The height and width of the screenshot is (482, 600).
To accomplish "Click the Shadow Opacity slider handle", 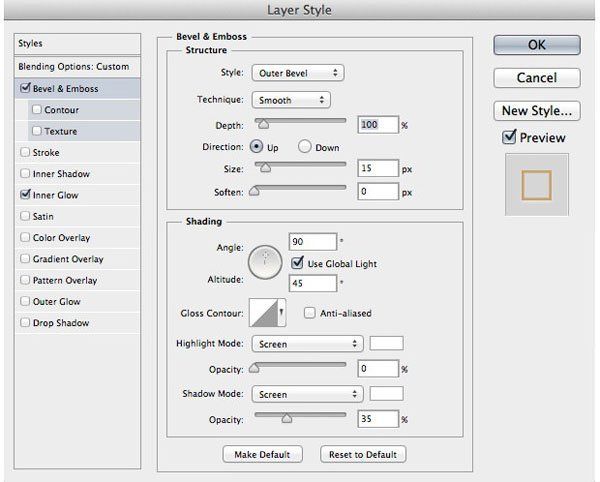I will 287,418.
